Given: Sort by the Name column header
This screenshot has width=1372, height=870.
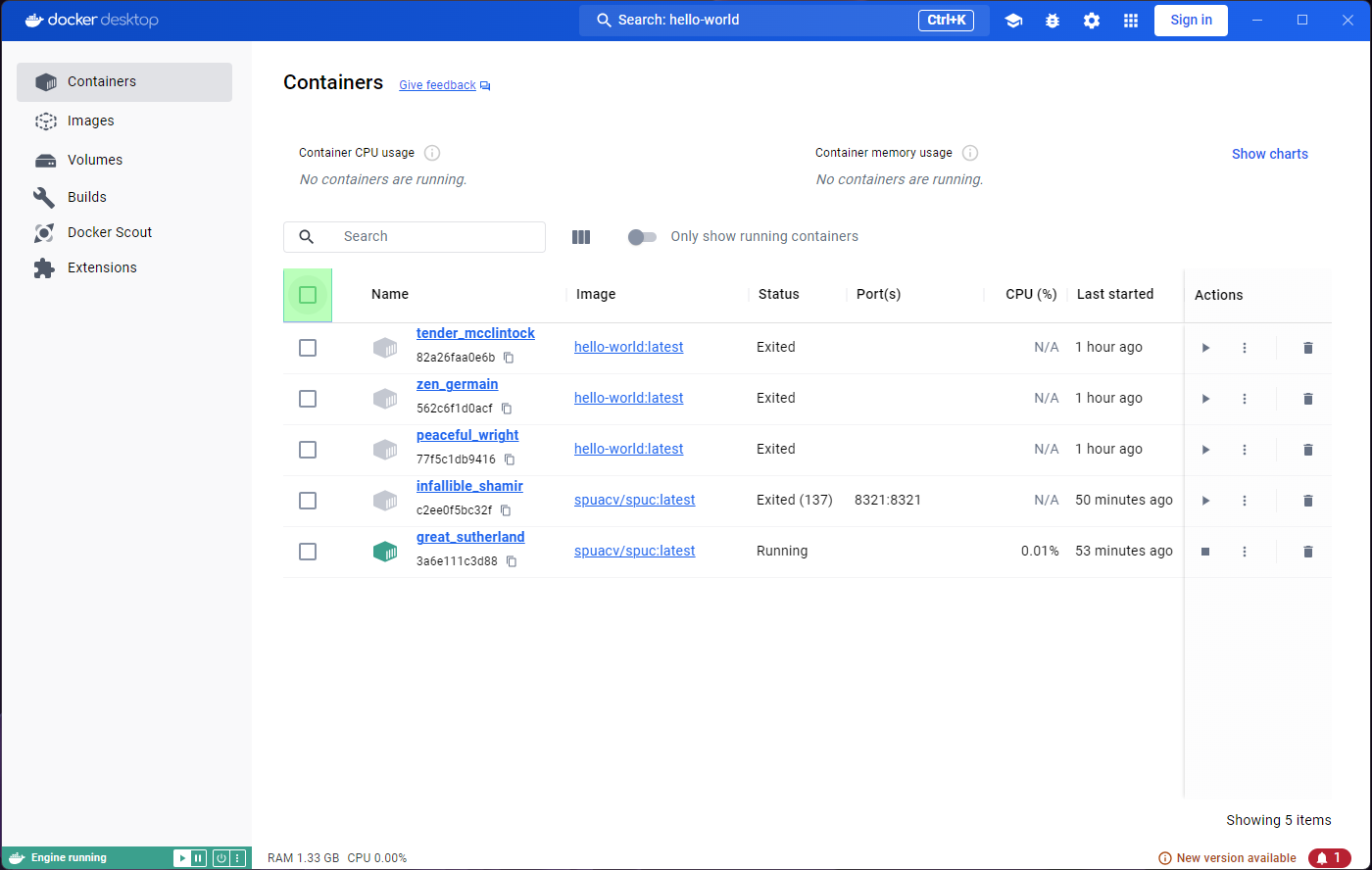Looking at the screenshot, I should pos(390,294).
